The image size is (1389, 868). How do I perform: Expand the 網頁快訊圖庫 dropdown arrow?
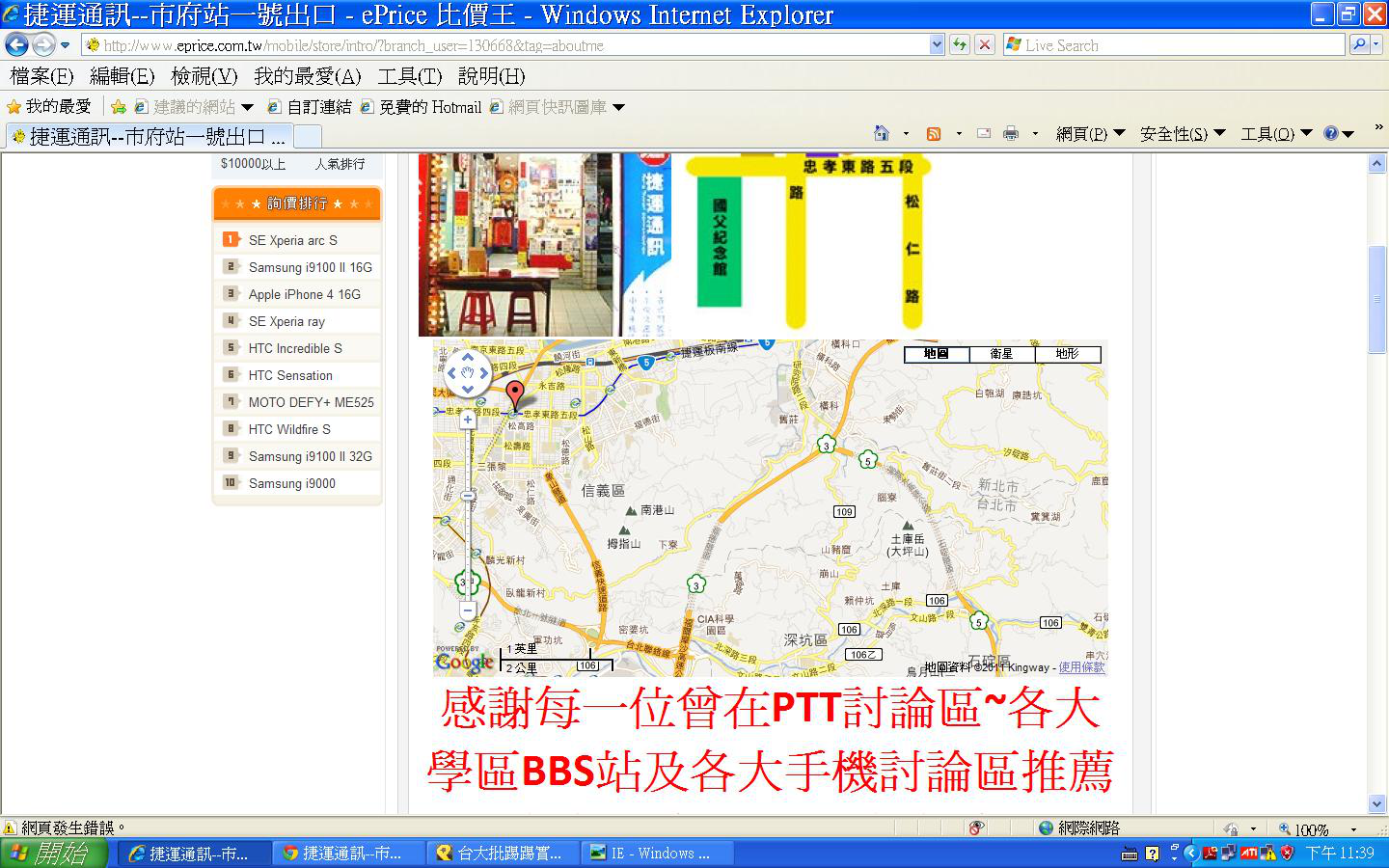pos(618,107)
